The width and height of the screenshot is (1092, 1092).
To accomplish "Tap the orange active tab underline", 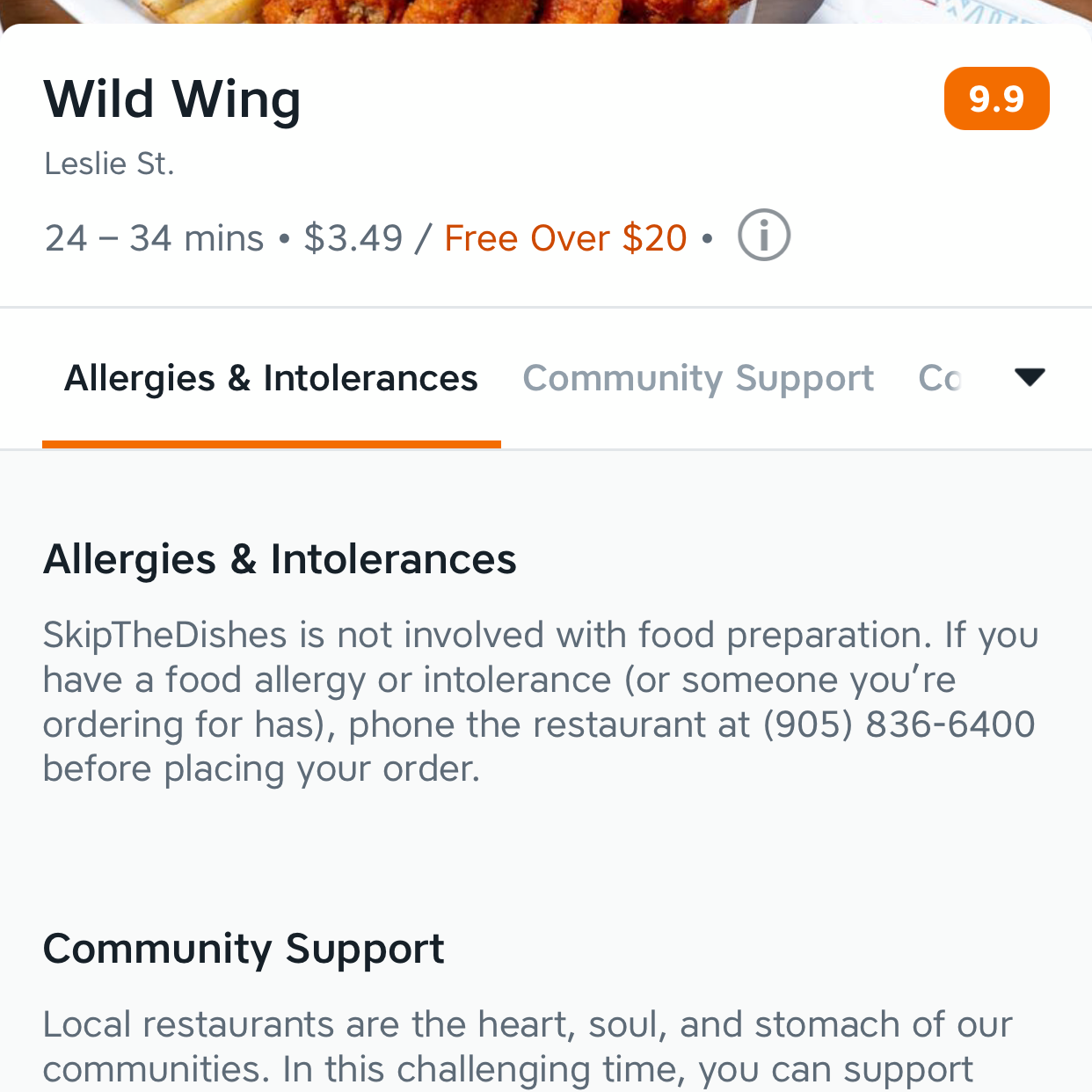I will coord(271,444).
